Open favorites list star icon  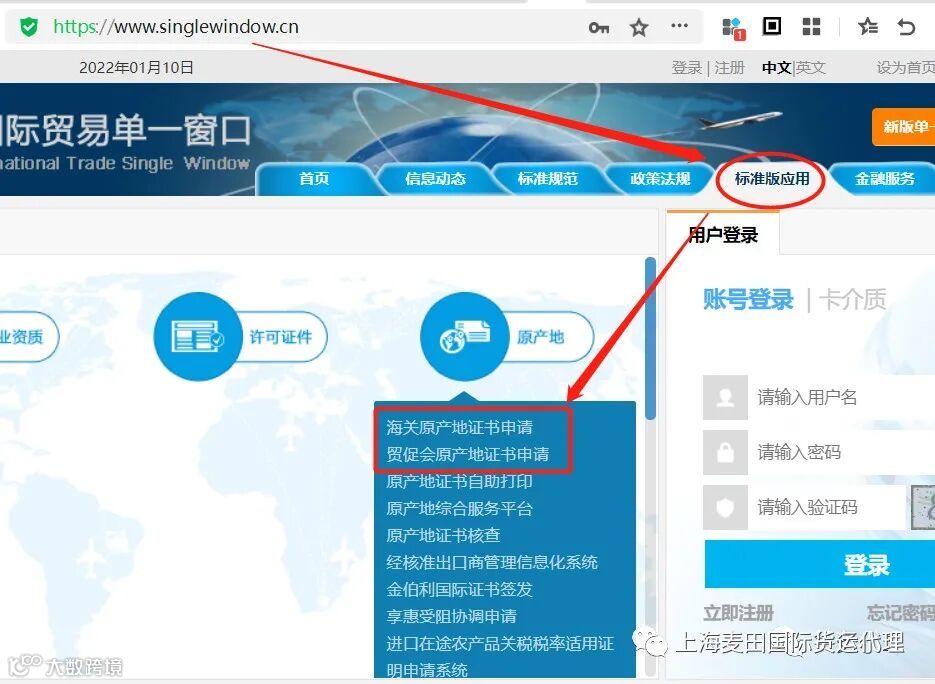868,27
